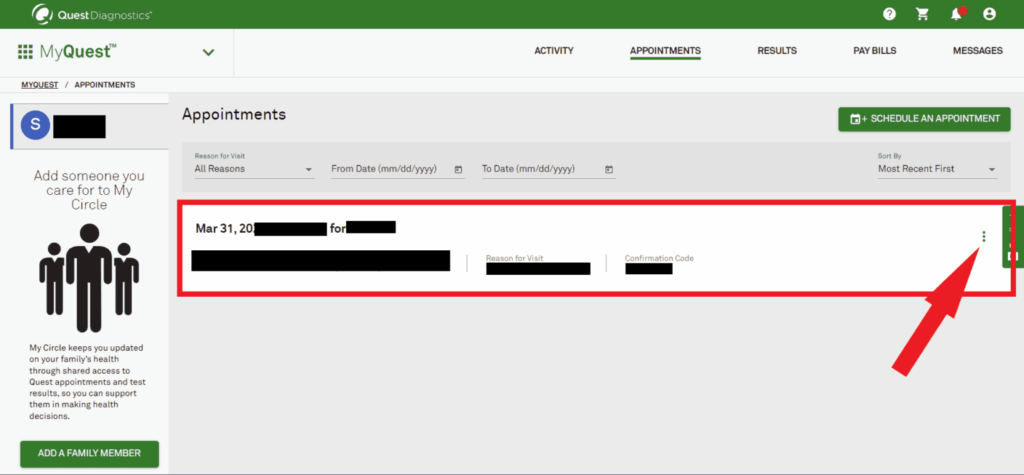The image size is (1024, 475).
Task: Expand the MyQuest dropdown chevron
Action: pos(208,52)
